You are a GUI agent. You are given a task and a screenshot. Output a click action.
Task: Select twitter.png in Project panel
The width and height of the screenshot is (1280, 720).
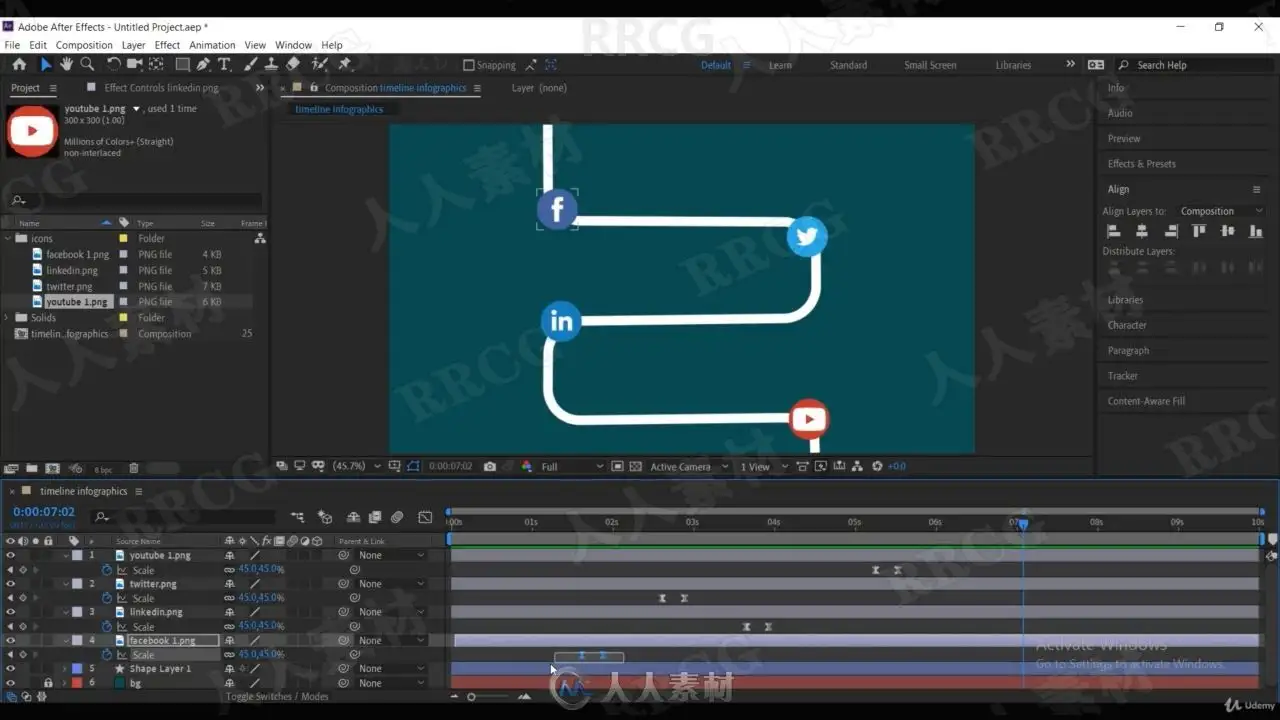pos(69,286)
